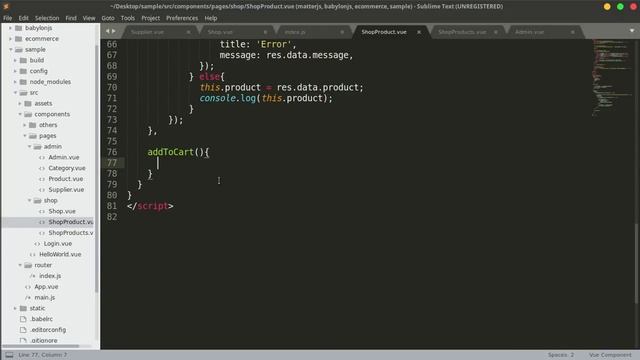Open main.js in the sidebar
Viewport: 640px width, 360px height.
pos(44,298)
